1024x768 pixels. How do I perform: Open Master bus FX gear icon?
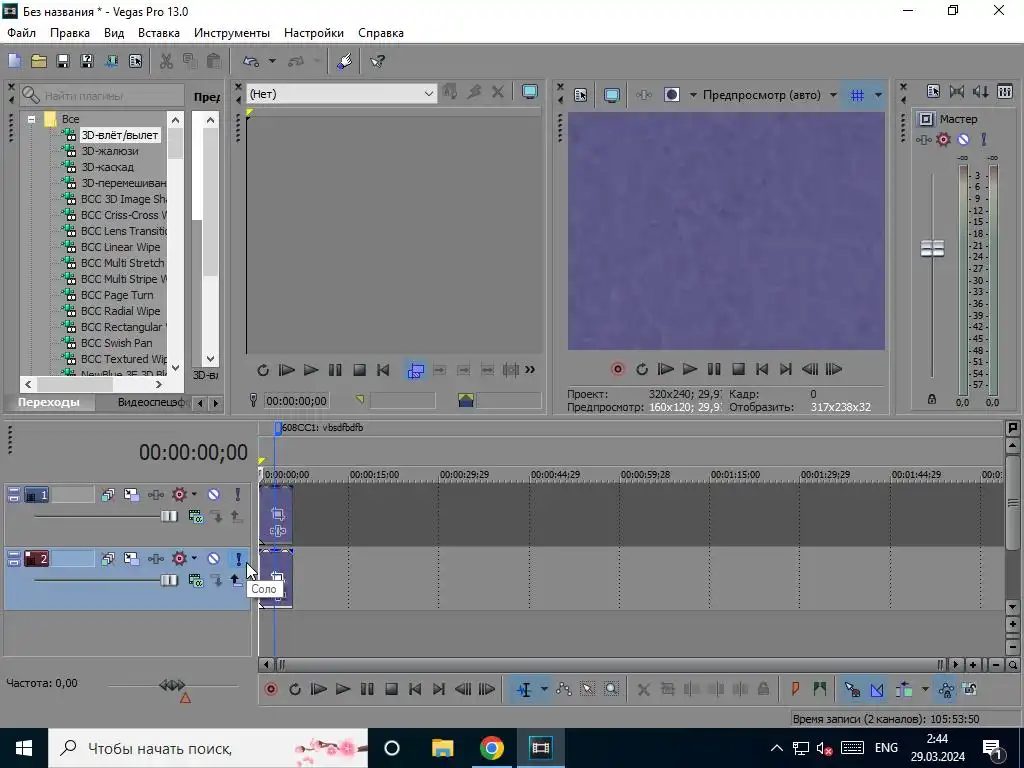click(943, 139)
